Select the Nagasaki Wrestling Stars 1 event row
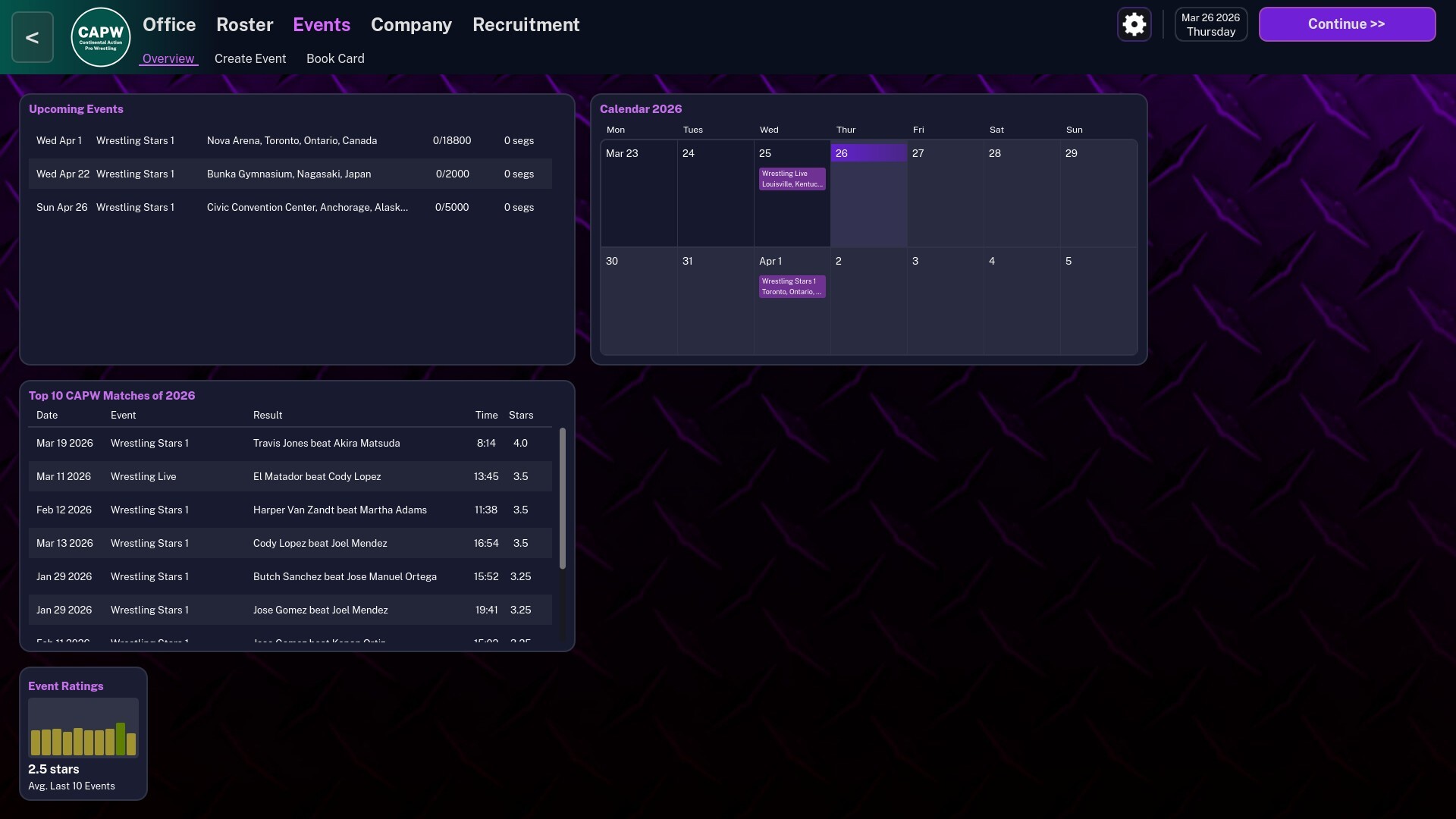 (290, 174)
